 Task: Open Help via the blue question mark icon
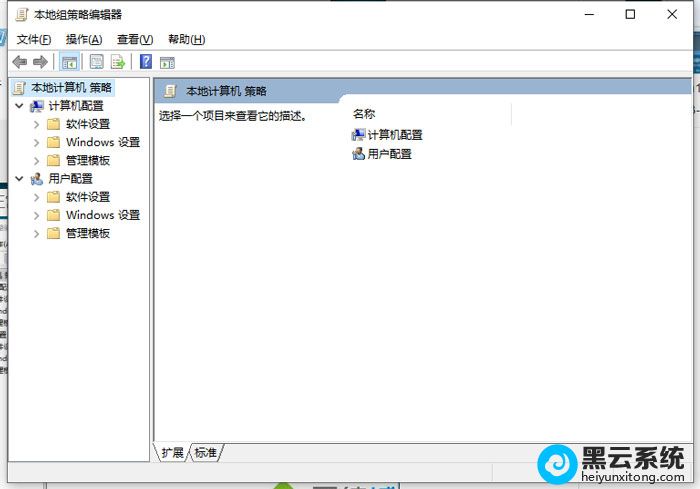(146, 62)
